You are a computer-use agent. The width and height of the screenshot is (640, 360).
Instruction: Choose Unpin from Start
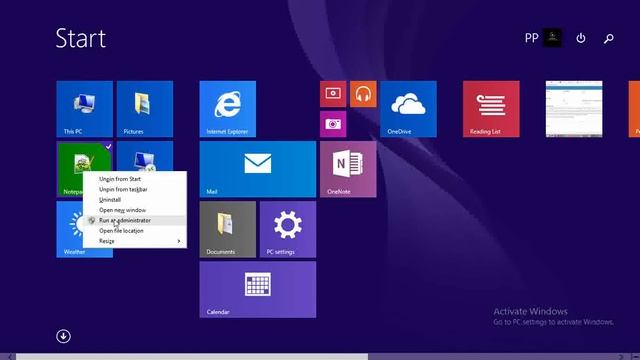pos(135,179)
